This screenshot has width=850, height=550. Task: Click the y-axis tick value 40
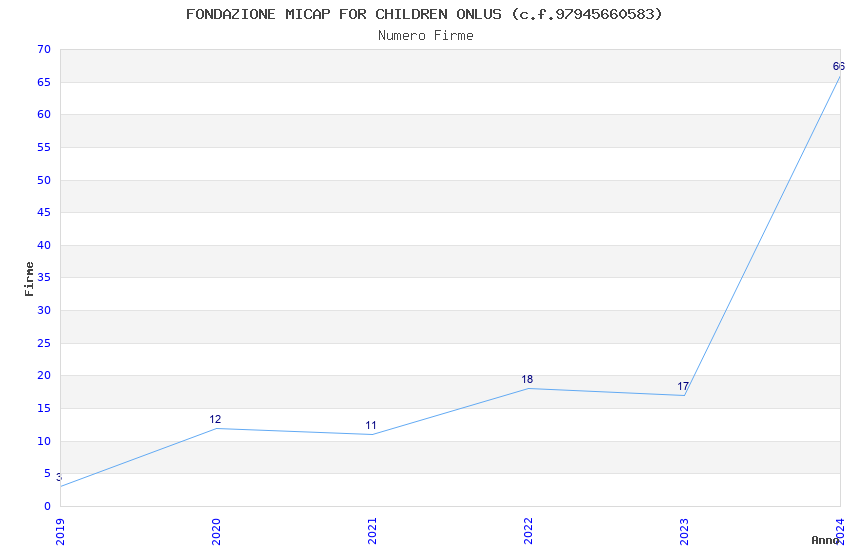(44, 245)
